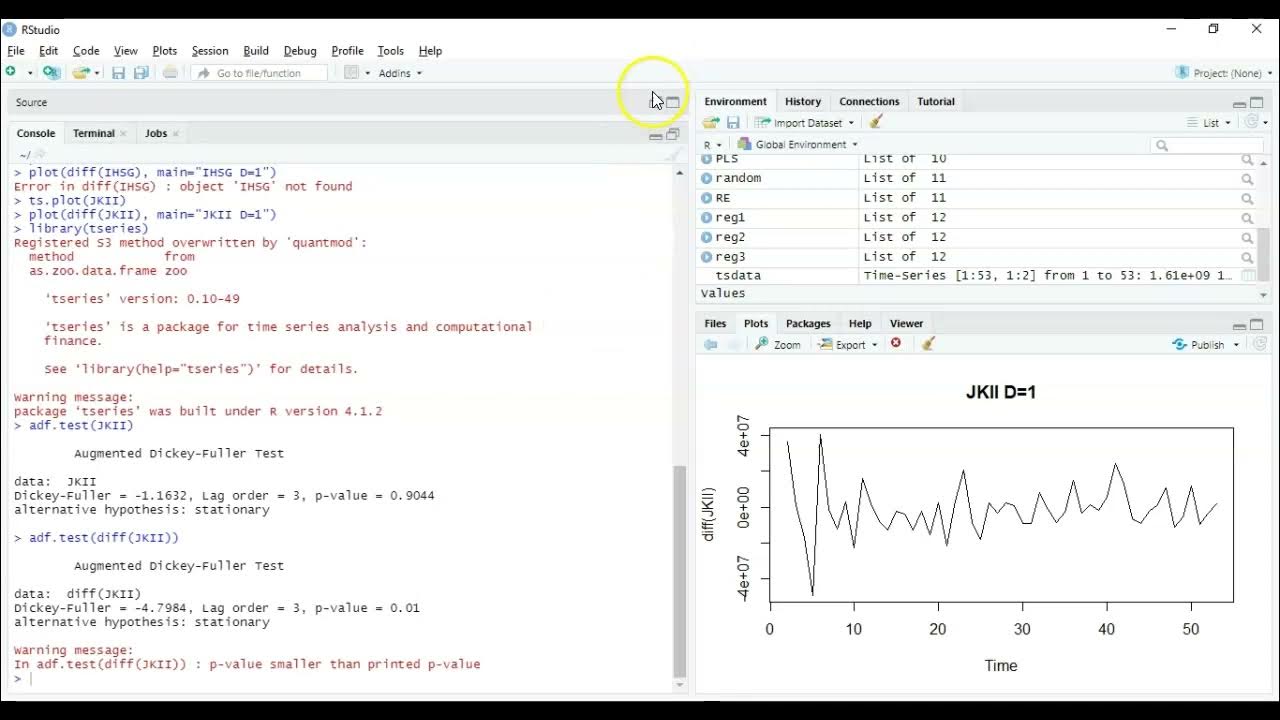Open the New File dropdown arrow
1280x720 pixels.
(30, 73)
